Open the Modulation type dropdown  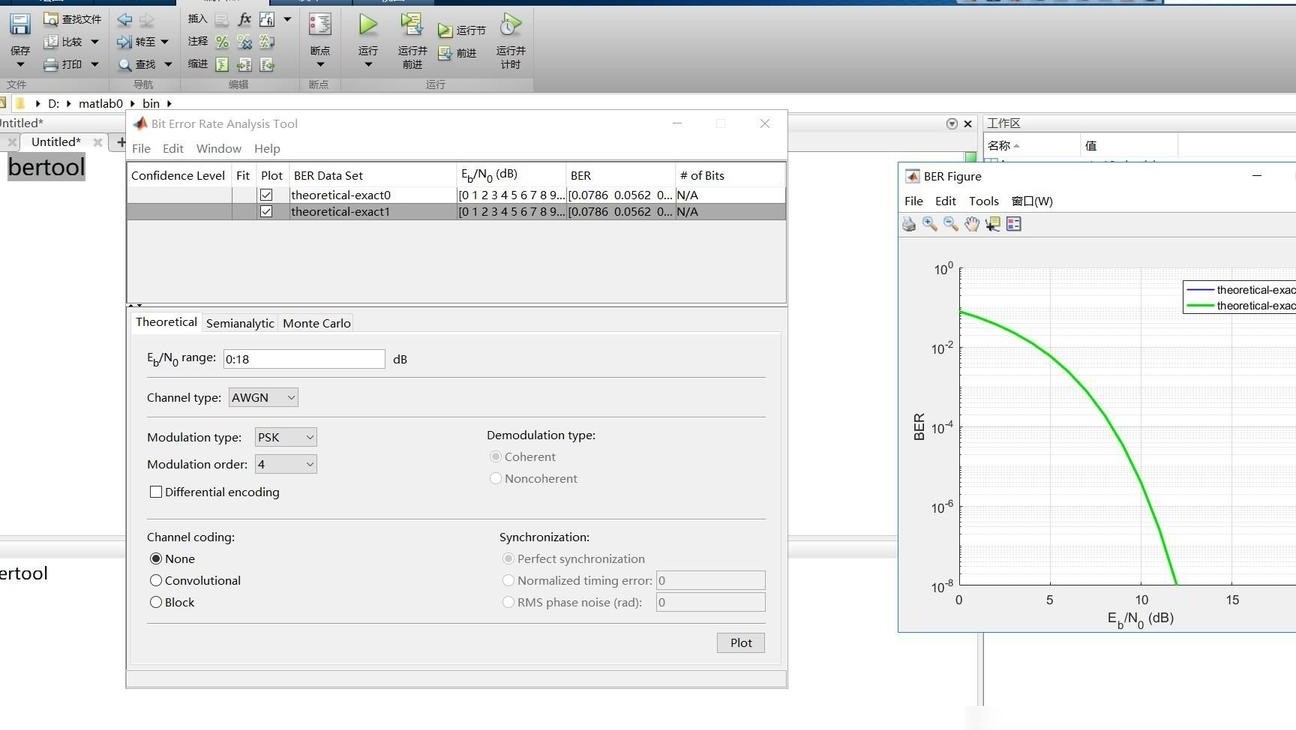coord(286,437)
